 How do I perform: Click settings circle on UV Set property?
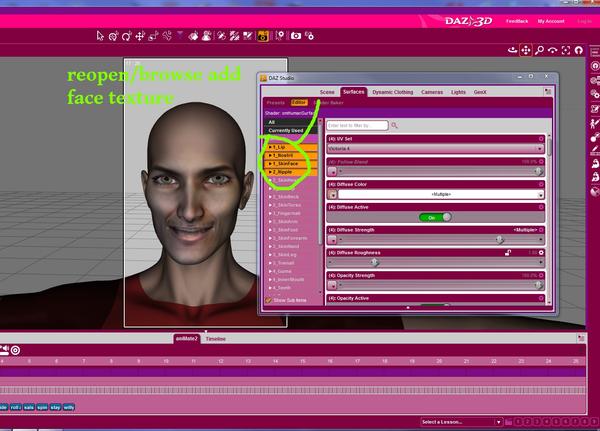541,139
